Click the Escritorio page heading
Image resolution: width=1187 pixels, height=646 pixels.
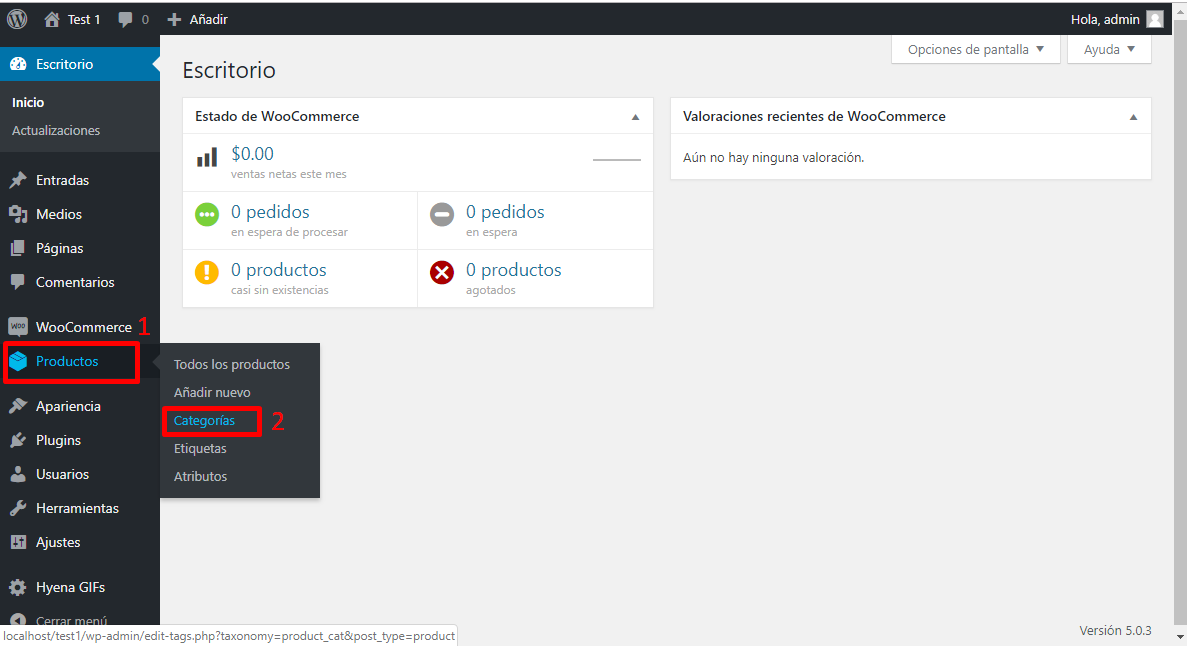(x=229, y=70)
